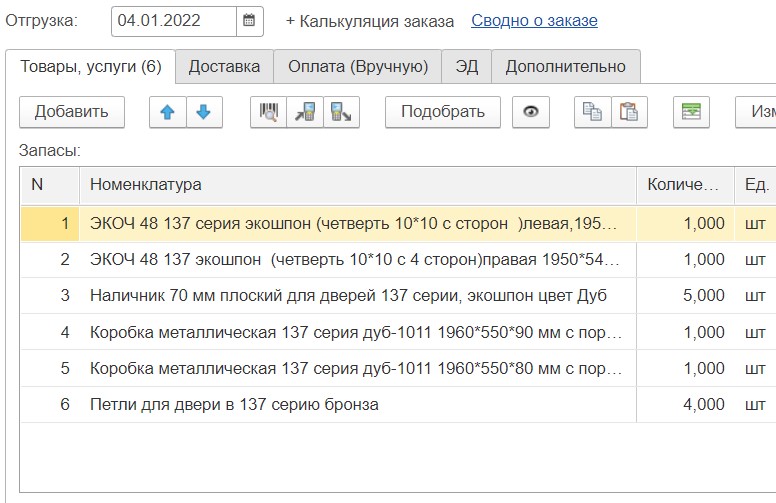Click the green table fill icon
Image resolution: width=776 pixels, height=503 pixels.
click(691, 112)
